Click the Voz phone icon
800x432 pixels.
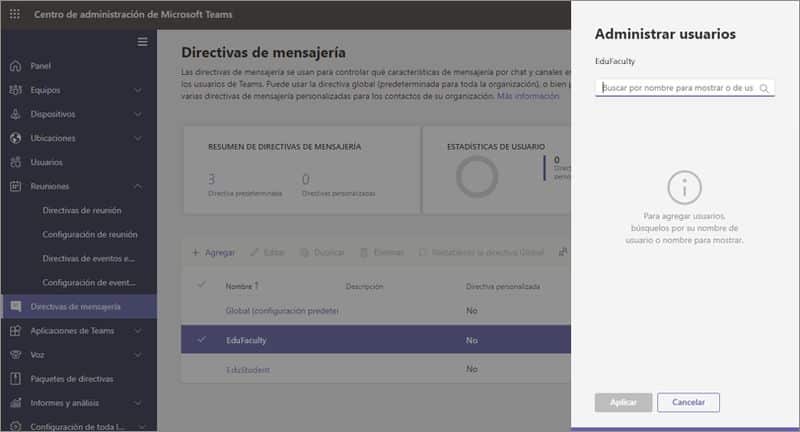15,354
